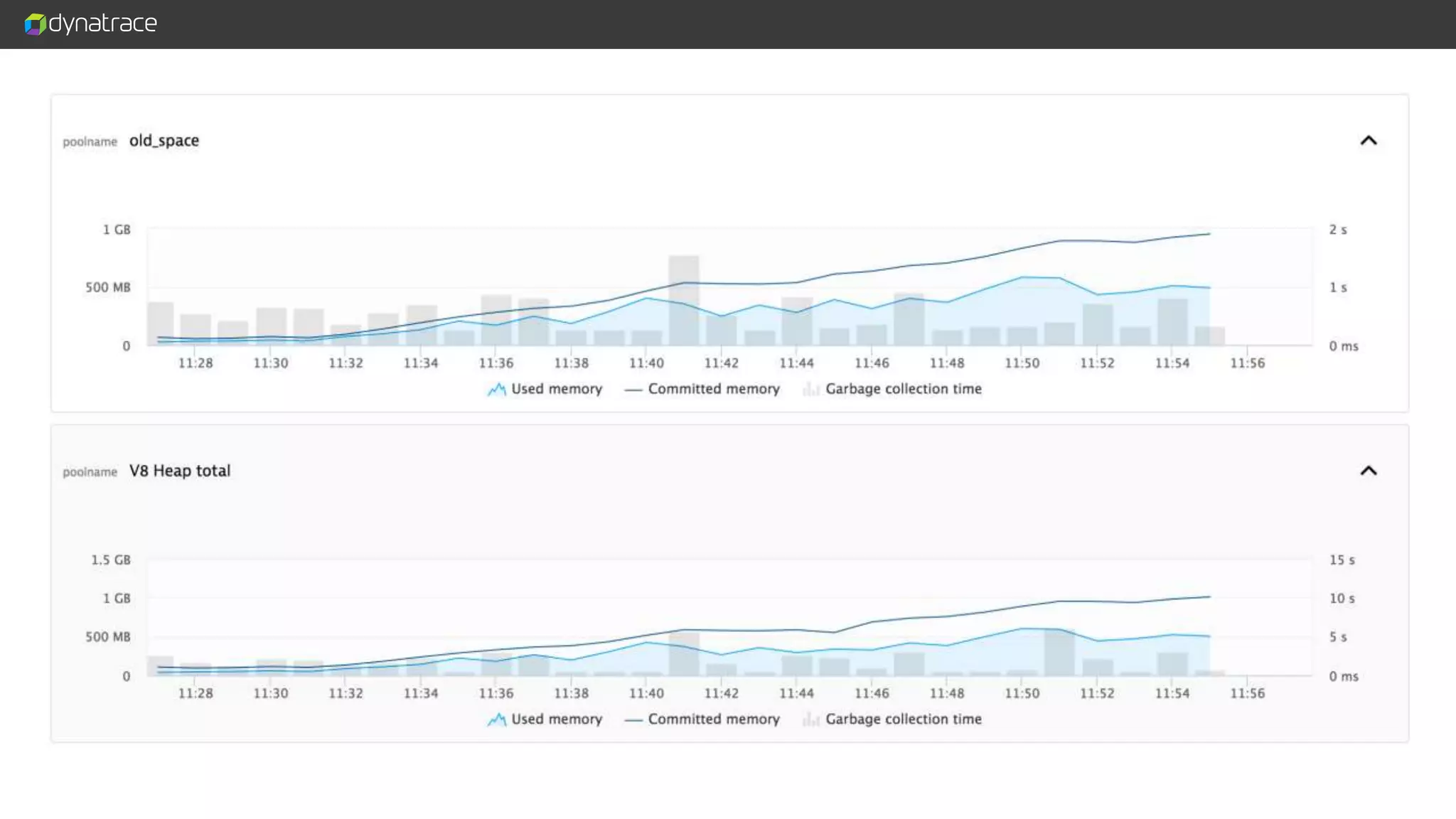Collapse the V8 Heap total panel

1368,471
